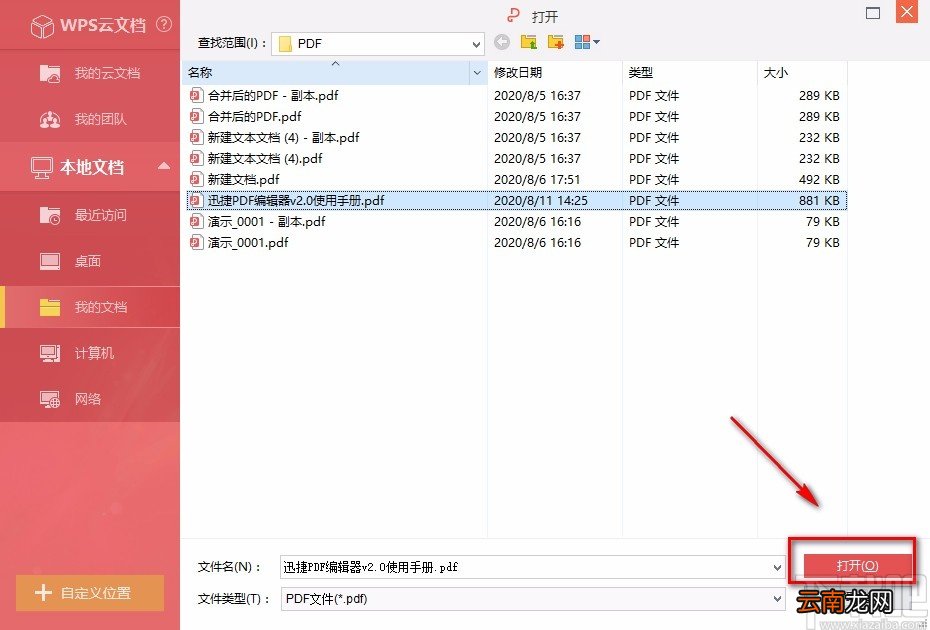Sort files by the 类型 column header
Image resolution: width=930 pixels, height=630 pixels.
(x=689, y=72)
